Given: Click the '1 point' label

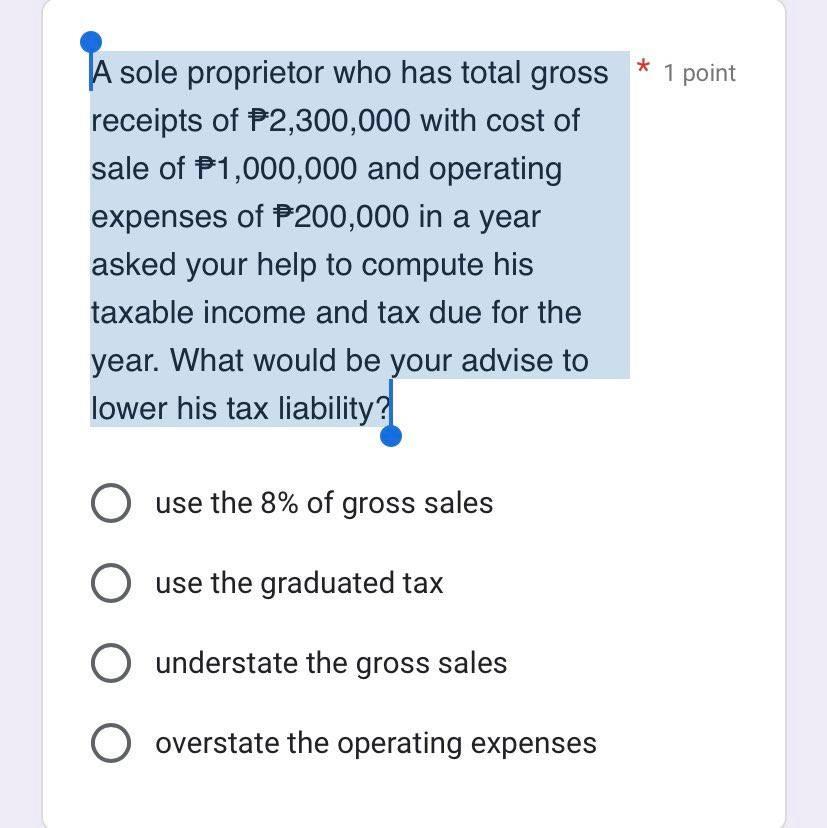Looking at the screenshot, I should point(699,72).
